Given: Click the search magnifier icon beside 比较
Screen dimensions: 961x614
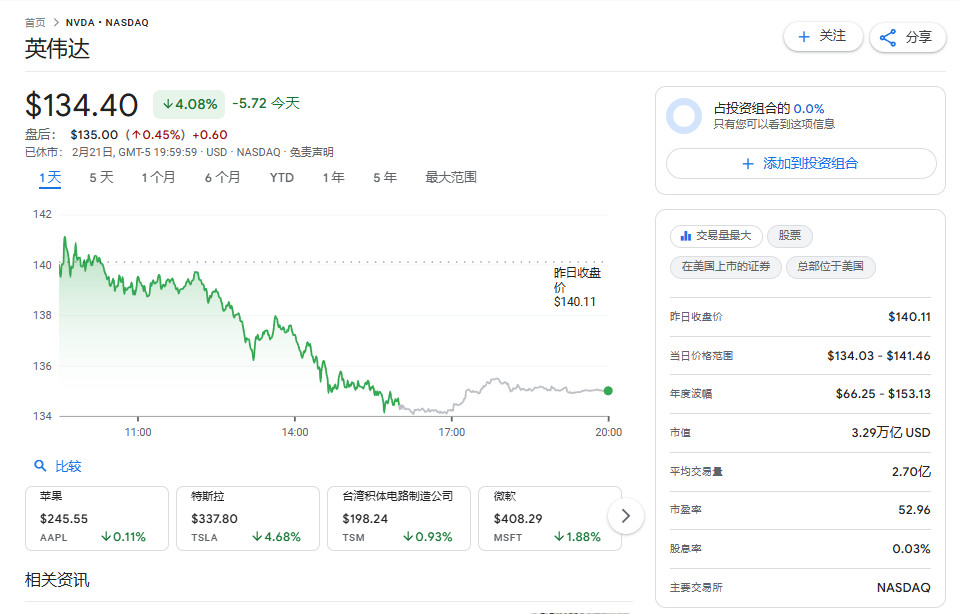Looking at the screenshot, I should click(40, 466).
